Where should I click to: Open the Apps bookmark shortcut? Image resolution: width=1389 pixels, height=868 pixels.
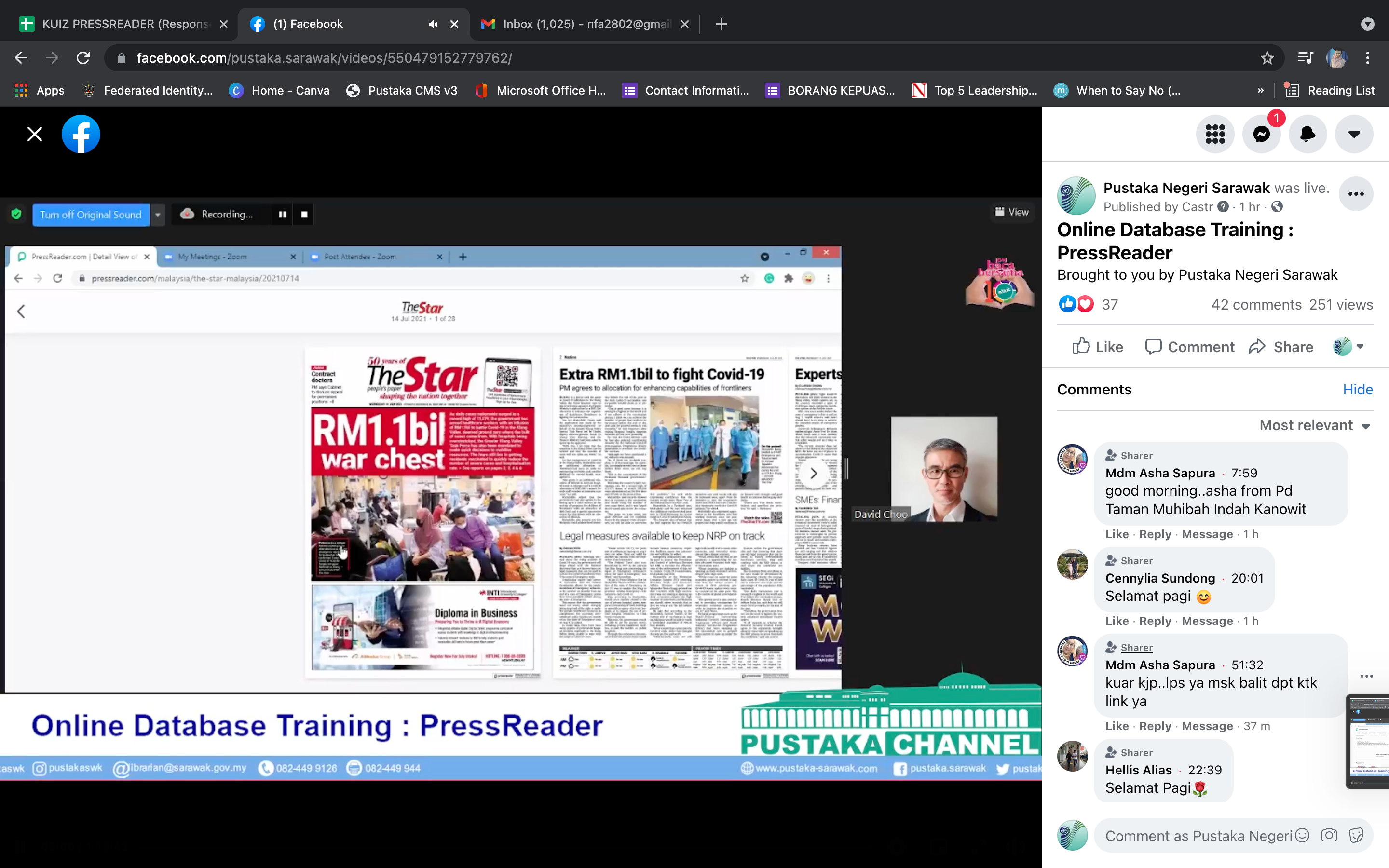pyautogui.click(x=40, y=90)
